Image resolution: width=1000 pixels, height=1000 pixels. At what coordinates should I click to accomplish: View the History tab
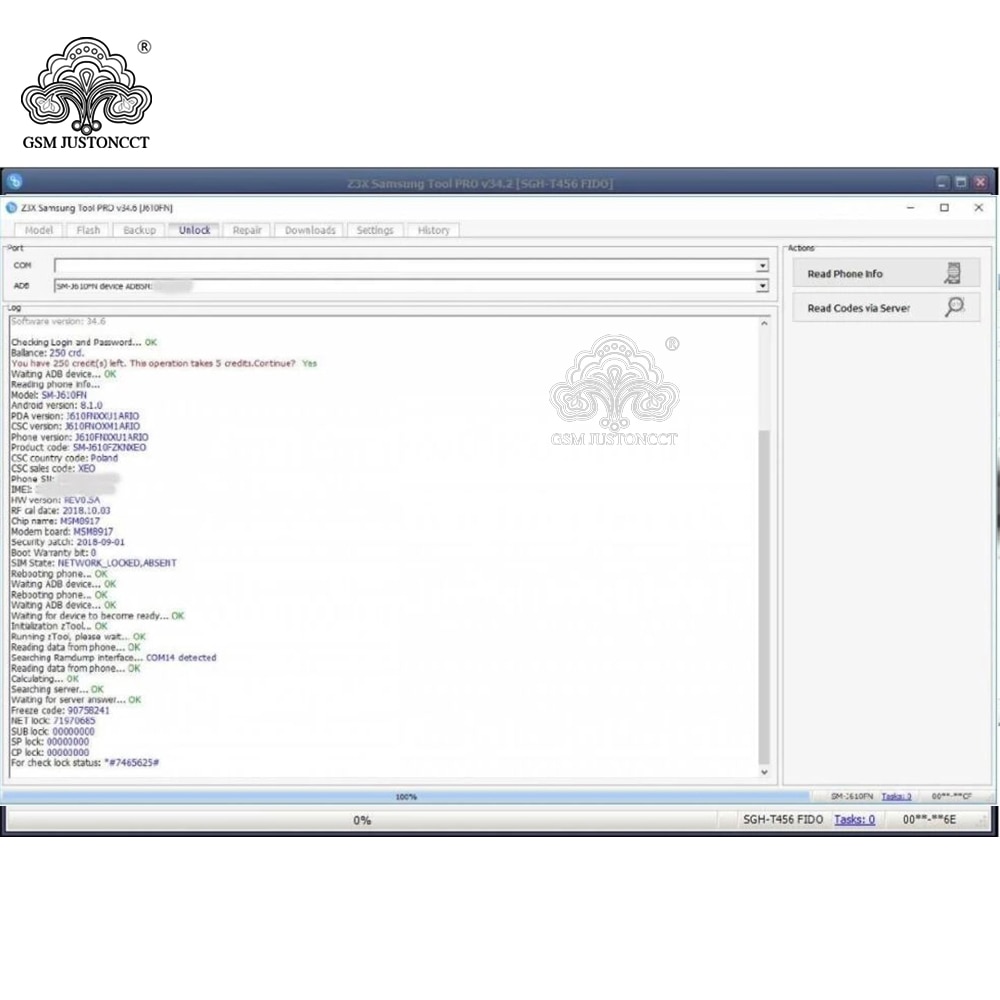click(434, 230)
